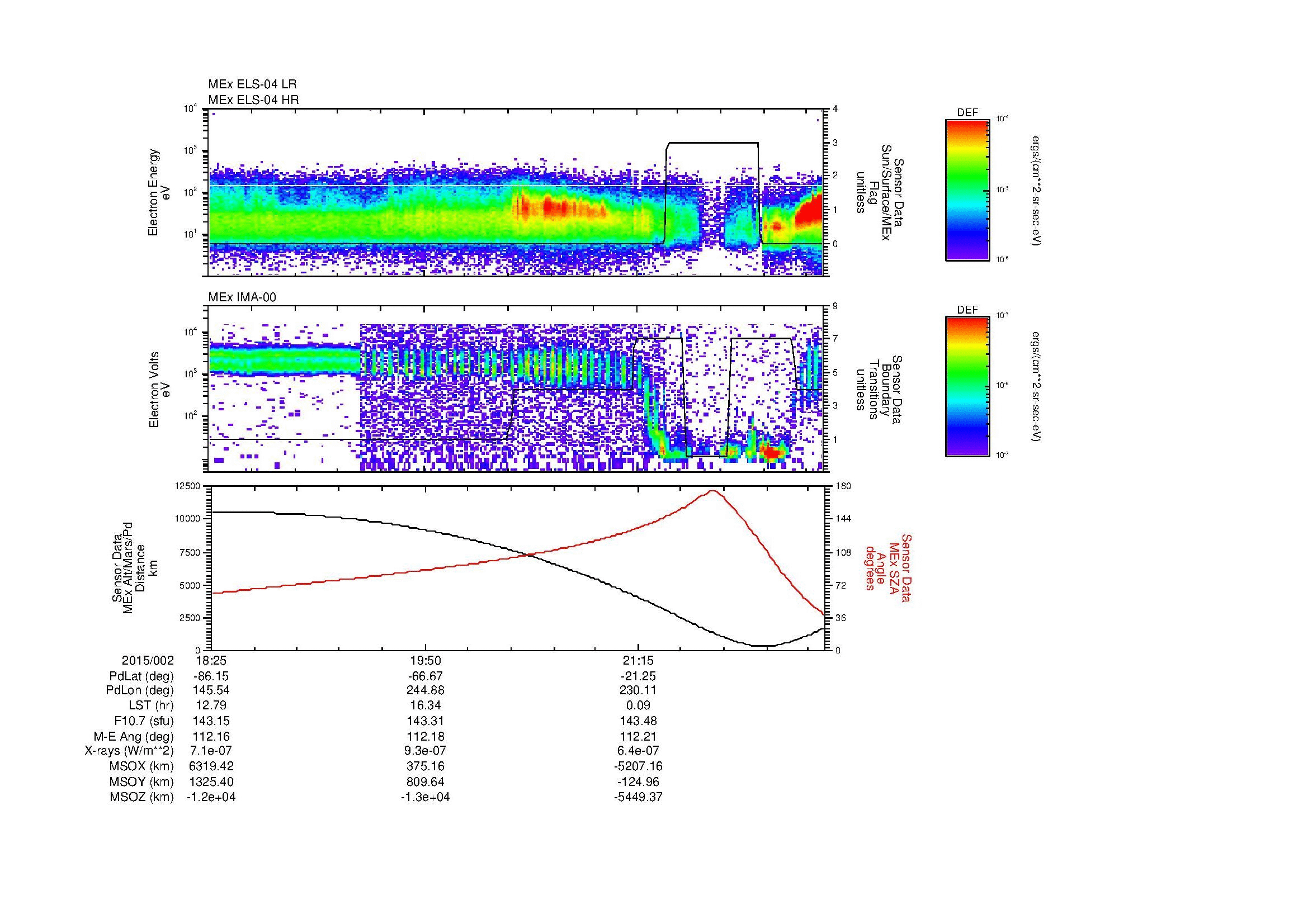Viewport: 1308px width, 924px height.
Task: Click the 21:15 time tick label
Action: (x=638, y=660)
